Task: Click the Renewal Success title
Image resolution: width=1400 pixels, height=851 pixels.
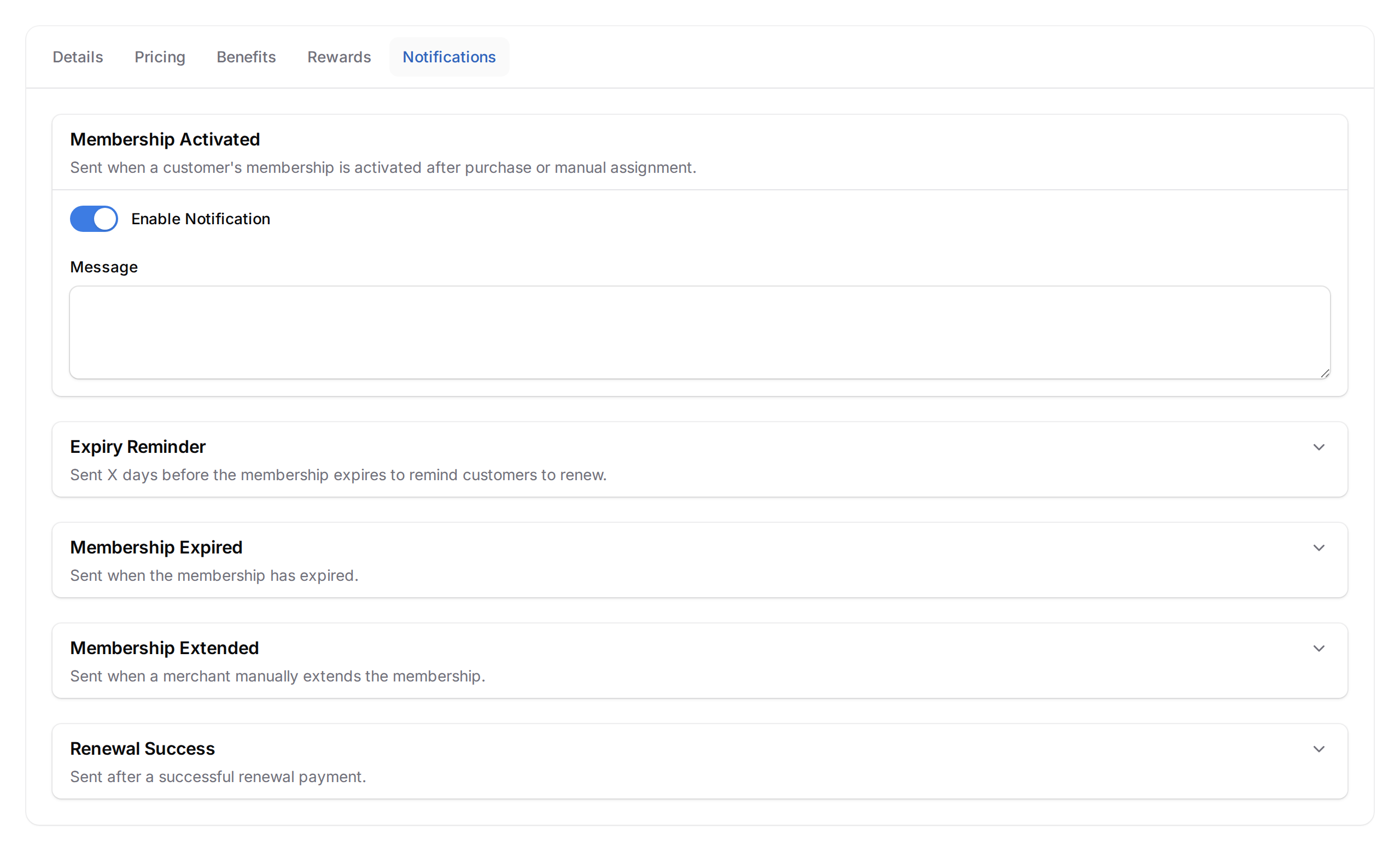Action: (142, 748)
